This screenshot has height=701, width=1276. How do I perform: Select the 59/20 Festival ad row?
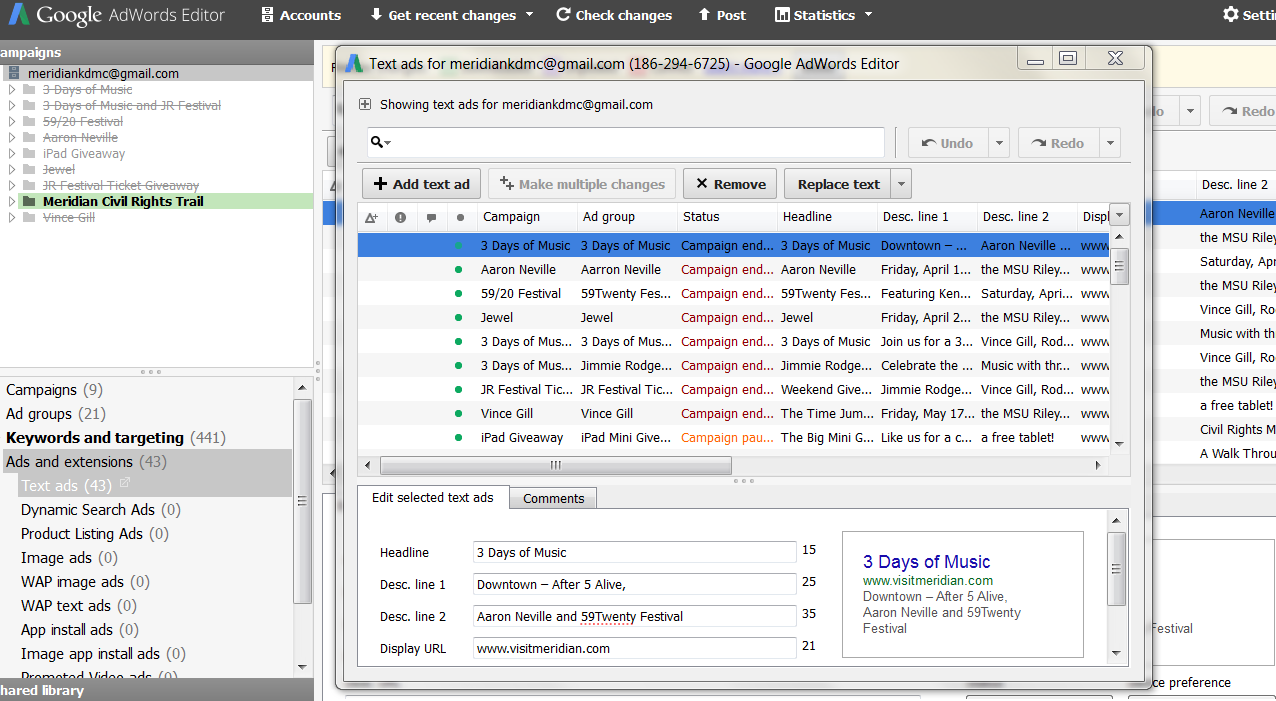coord(734,293)
